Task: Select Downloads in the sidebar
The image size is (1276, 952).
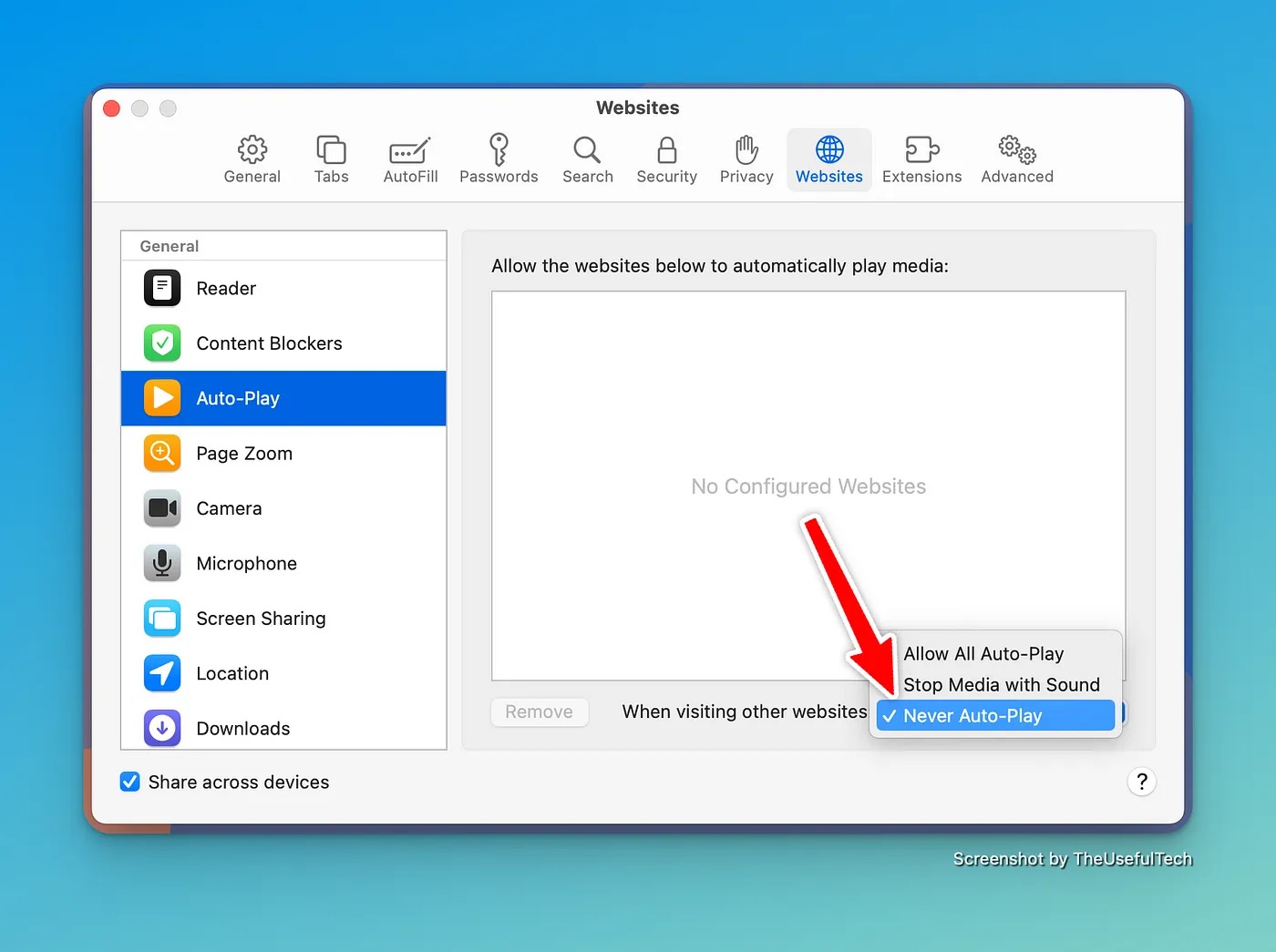Action: (x=283, y=729)
